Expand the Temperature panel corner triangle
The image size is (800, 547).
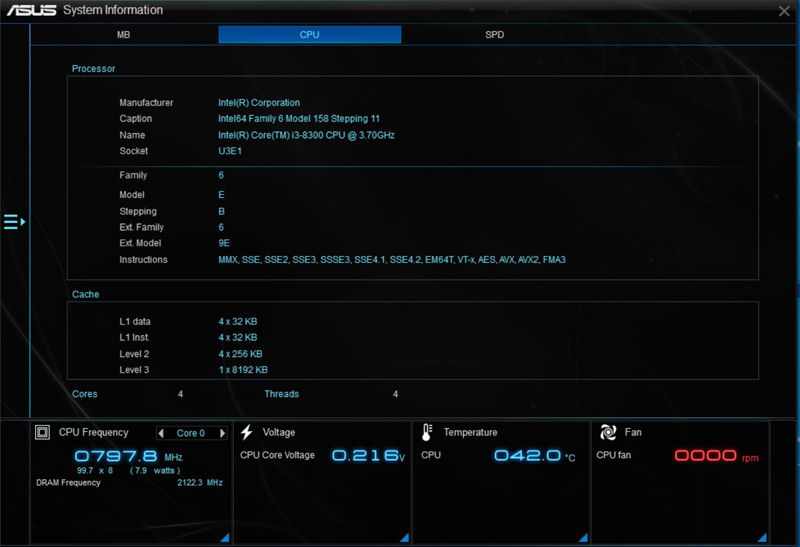(584, 537)
